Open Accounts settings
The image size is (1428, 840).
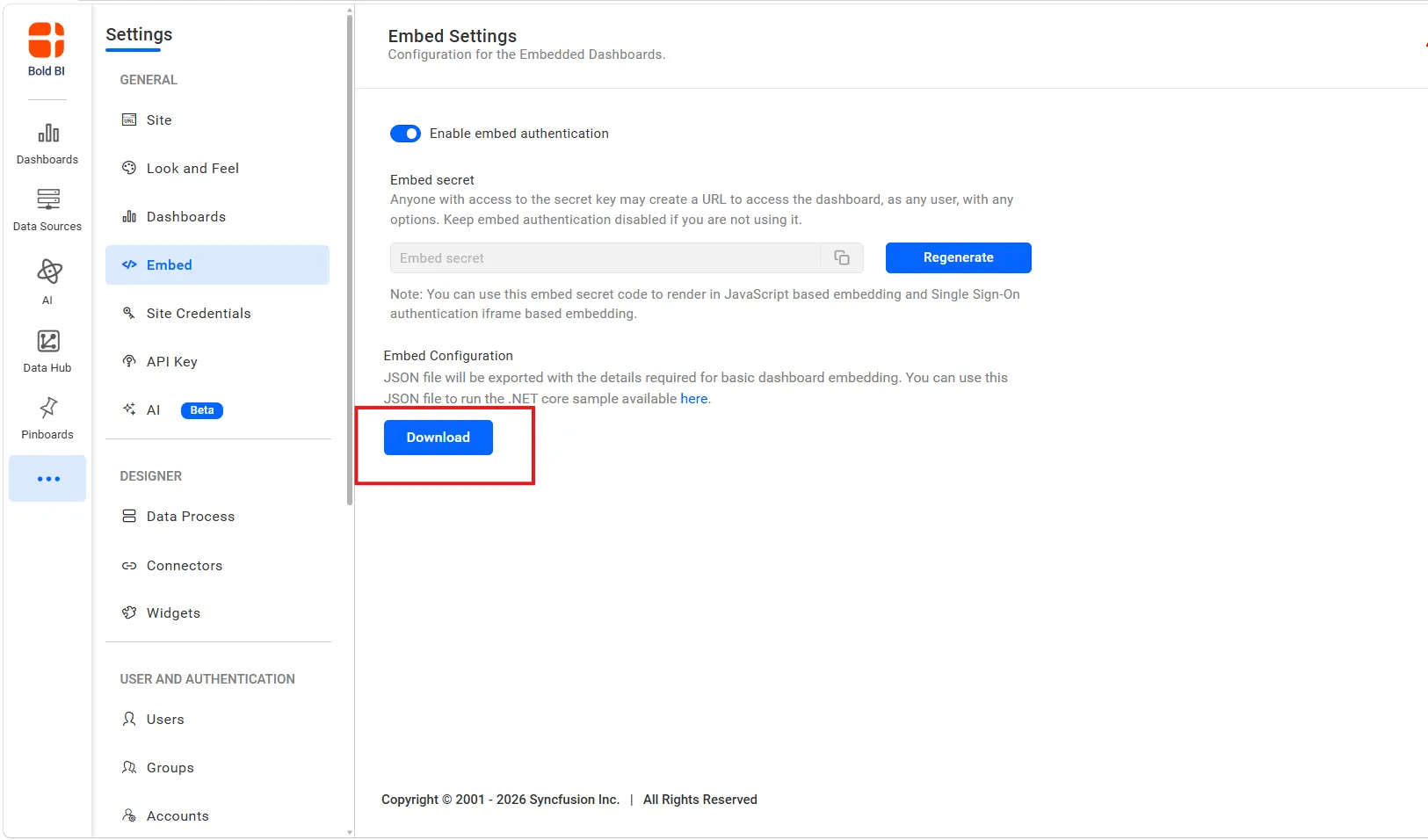[x=217, y=815]
